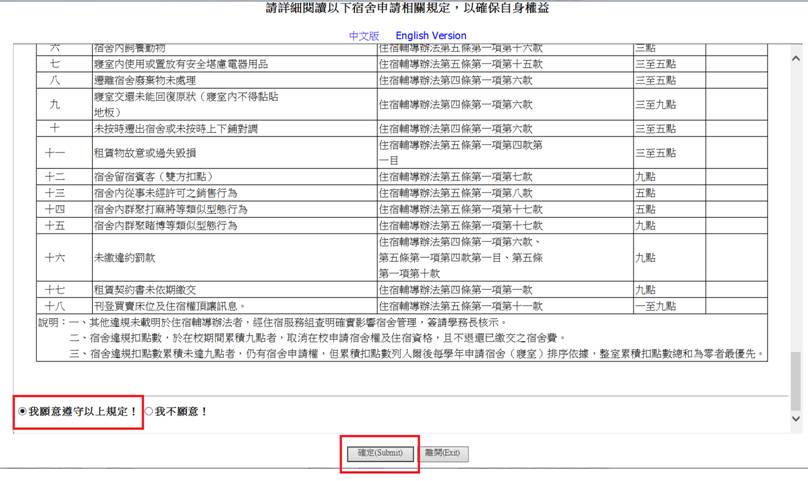Click row 八 text 遷離宿舍廢棄物未處理
Screen dimensions: 808x481
[x=146, y=80]
